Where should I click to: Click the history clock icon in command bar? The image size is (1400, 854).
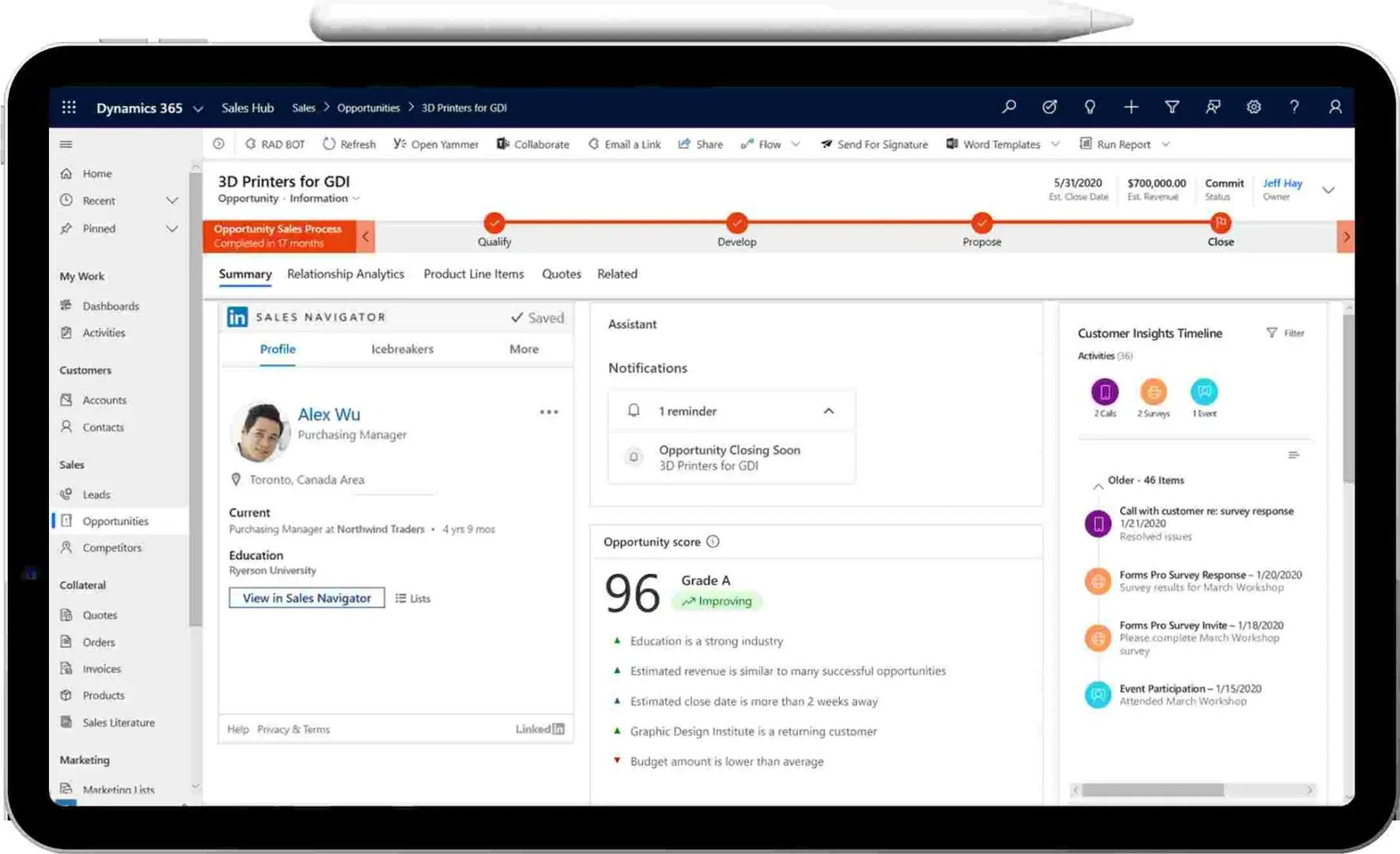coord(219,144)
